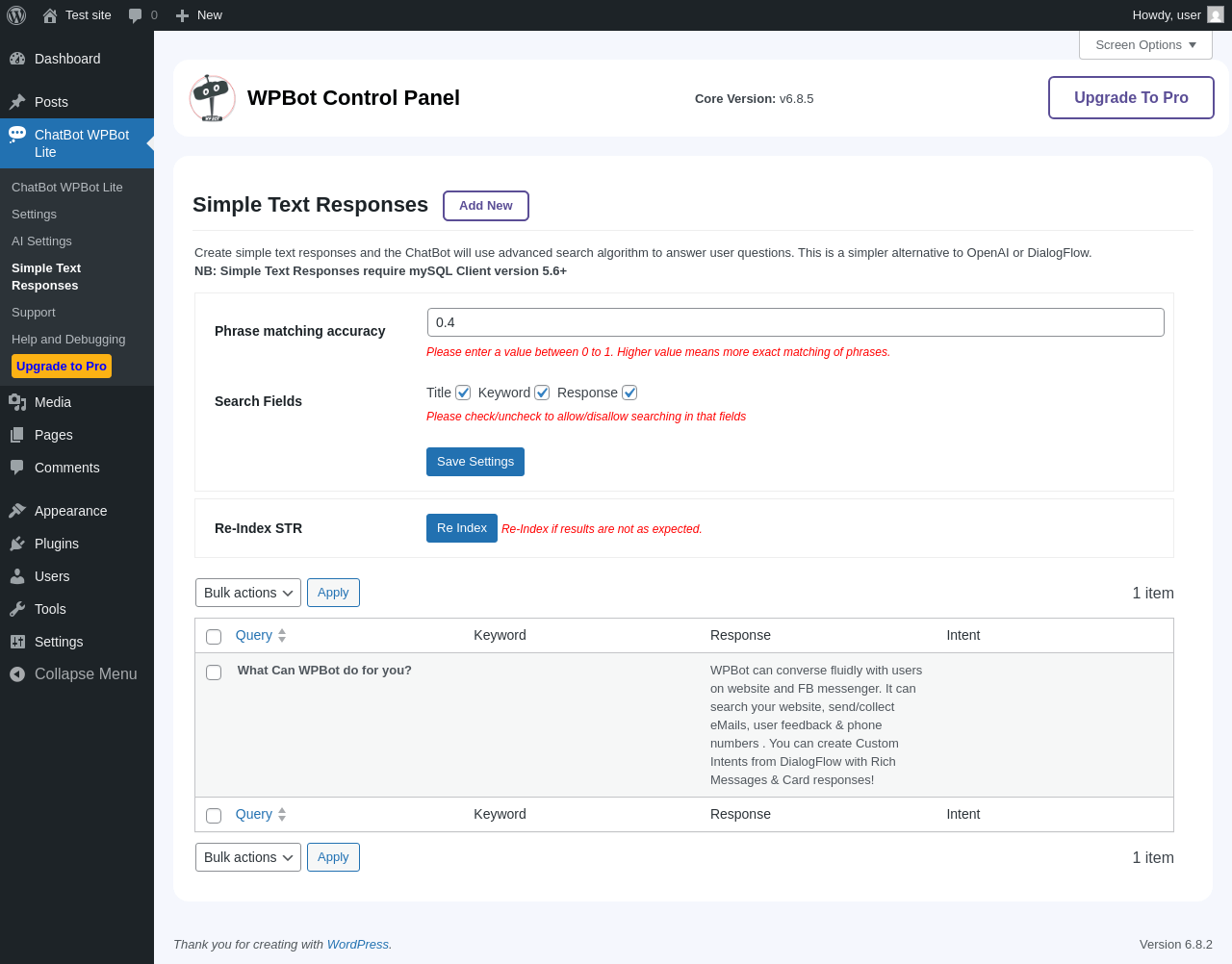Open ChatBot WPBot Lite submenu item
The image size is (1232, 964).
(x=67, y=188)
